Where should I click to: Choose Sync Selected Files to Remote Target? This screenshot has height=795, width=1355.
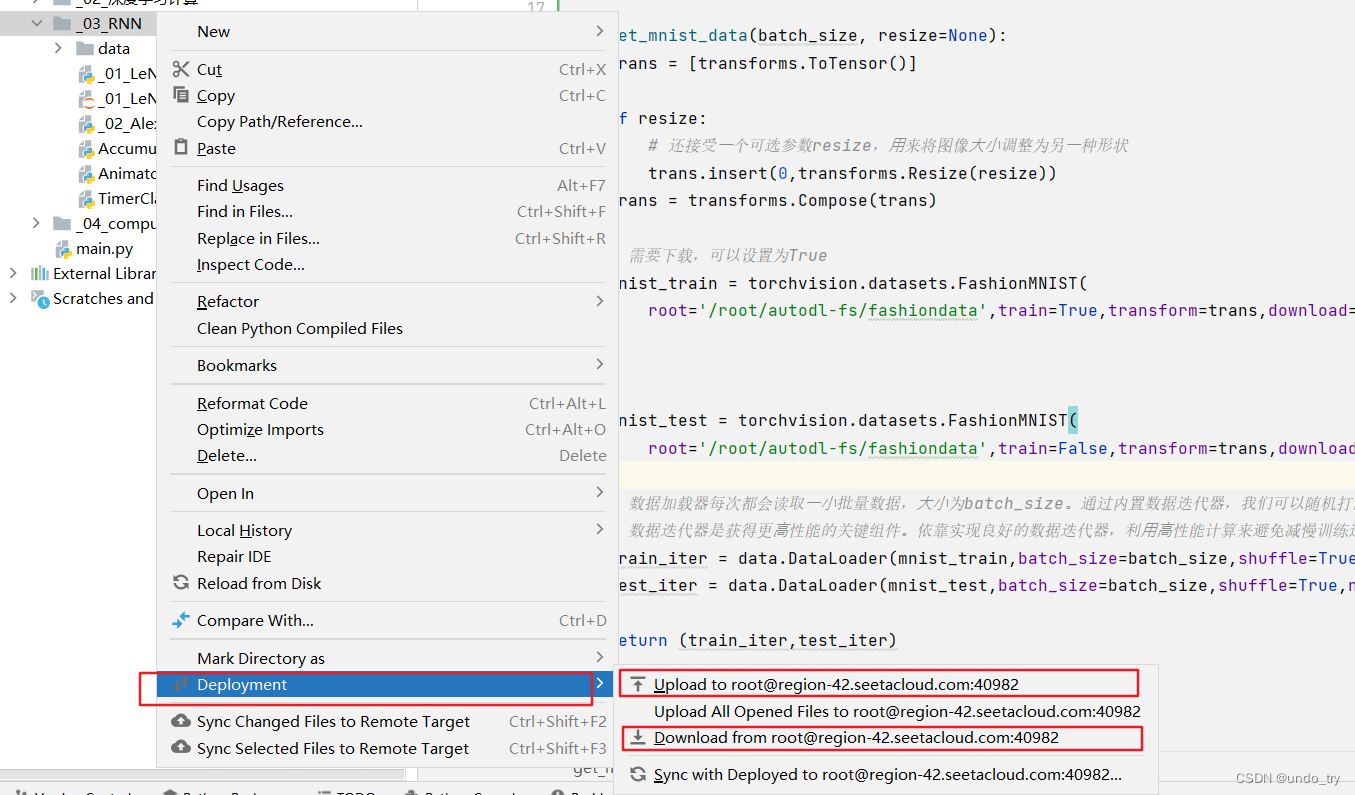(x=388, y=748)
